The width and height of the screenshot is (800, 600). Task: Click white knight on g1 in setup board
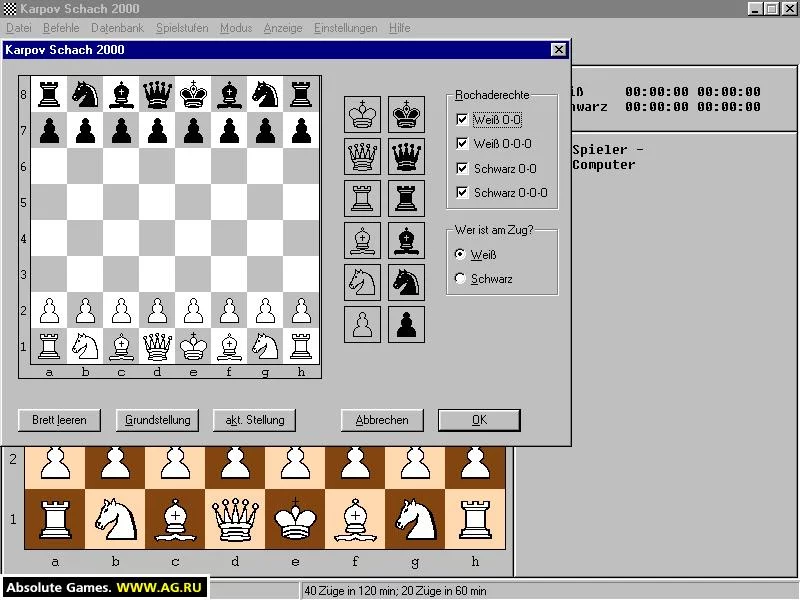point(265,346)
